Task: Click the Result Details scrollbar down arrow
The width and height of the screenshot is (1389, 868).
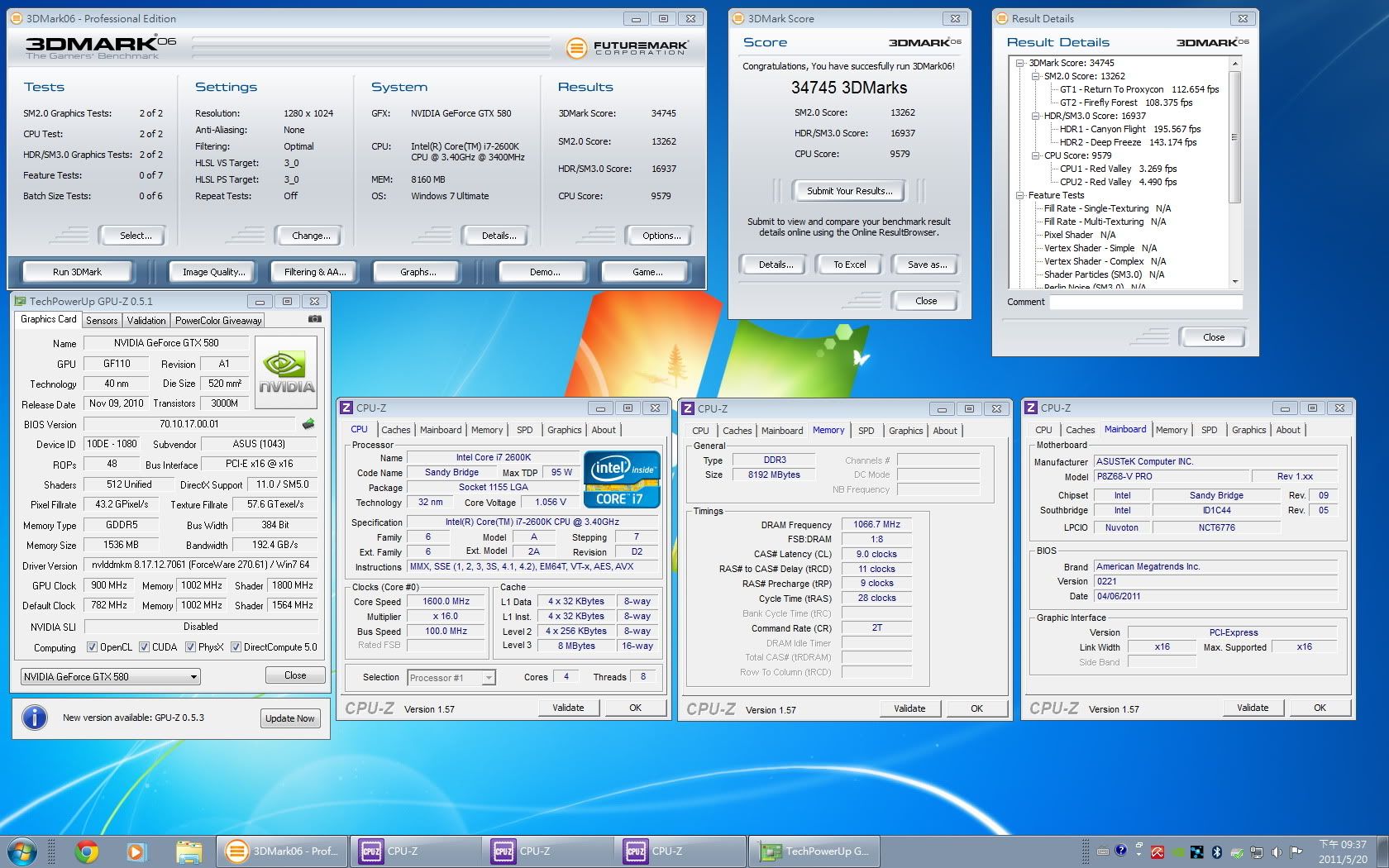Action: point(1234,282)
